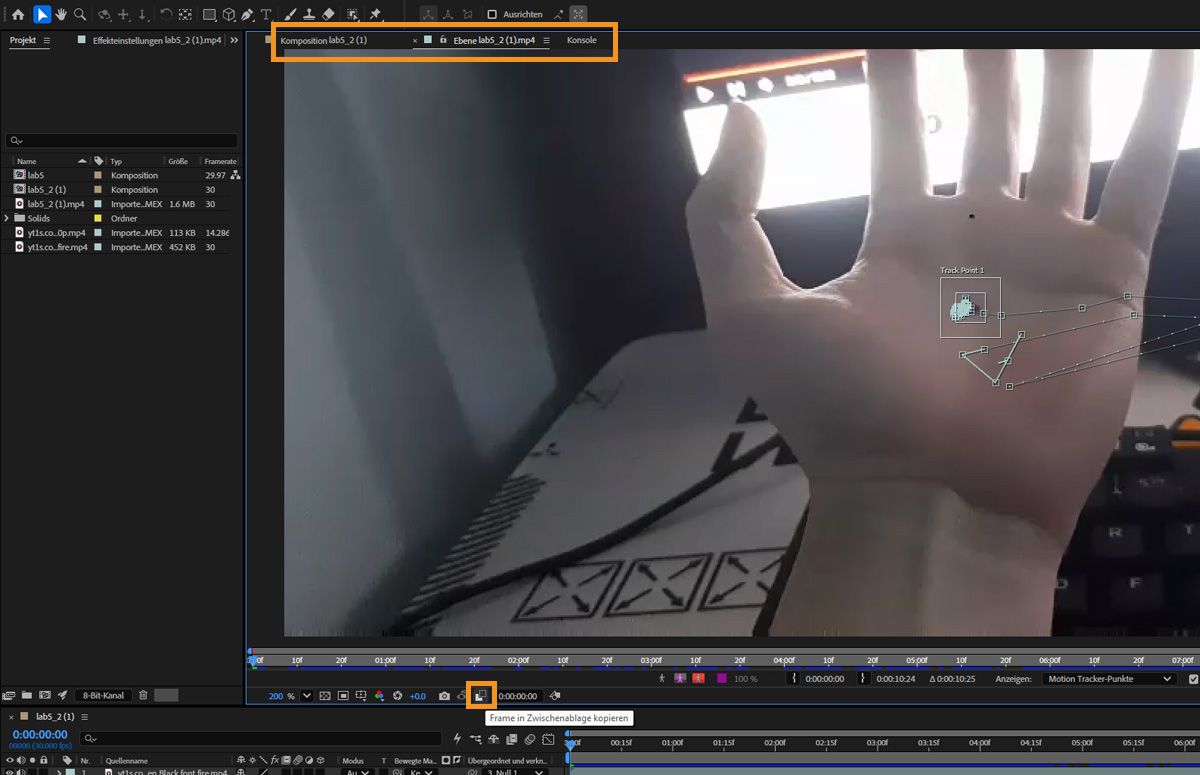
Task: Click the viewer timecode 0:00:00:00
Action: coord(519,695)
